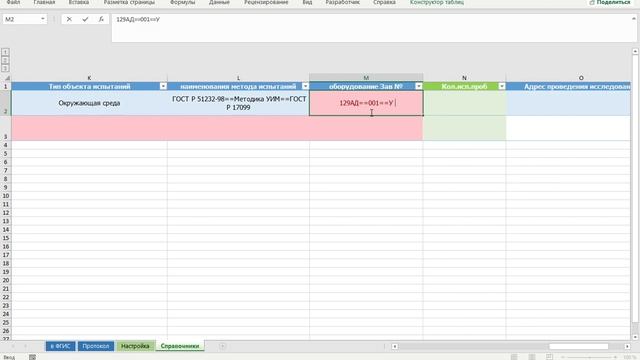
Task: Open filter dropdown for Тип объекта испытаний
Action: coord(163,86)
